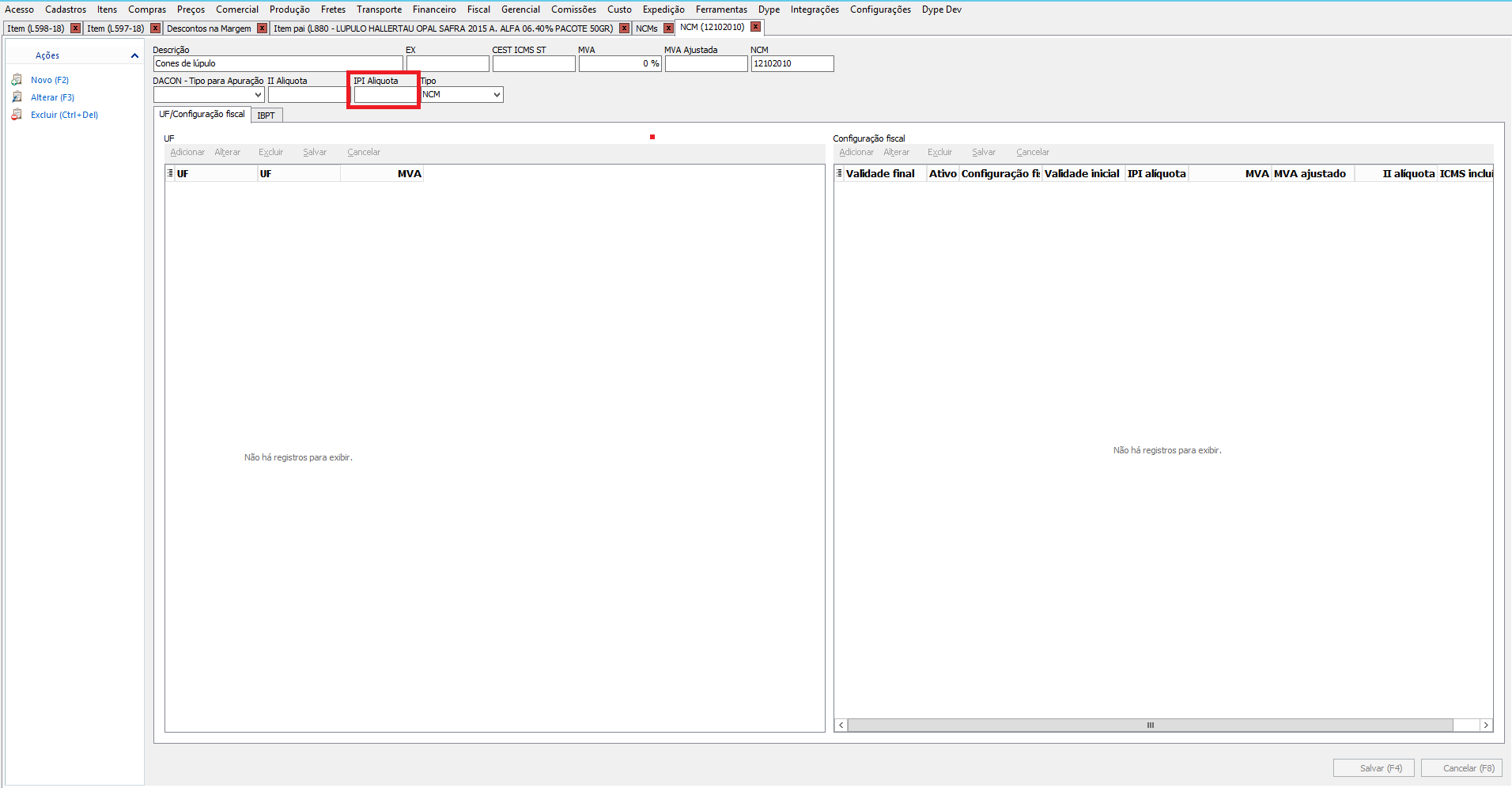1512x788 pixels.
Task: Click Adicionar in the UF section
Action: (187, 152)
